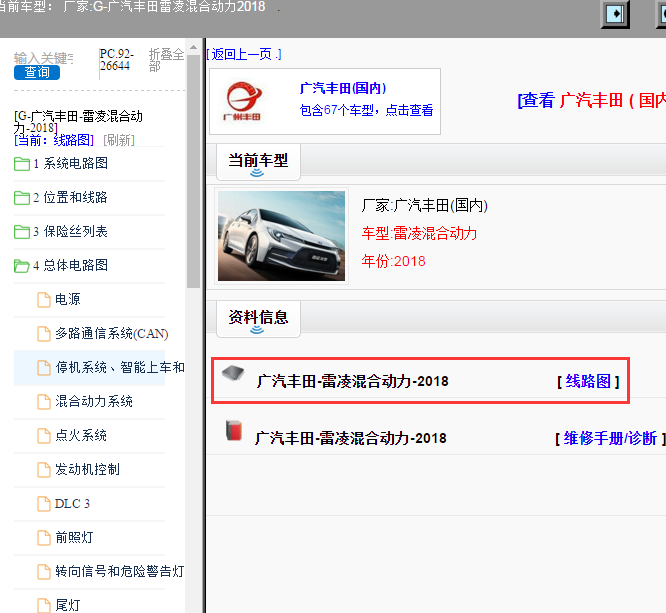This screenshot has width=666, height=613.
Task: Click the 车型:雷凌混合动力 red text
Action: (419, 233)
